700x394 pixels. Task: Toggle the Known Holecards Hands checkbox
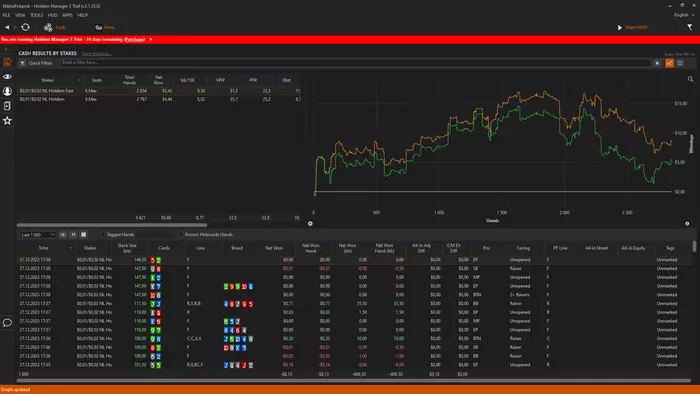coord(181,234)
